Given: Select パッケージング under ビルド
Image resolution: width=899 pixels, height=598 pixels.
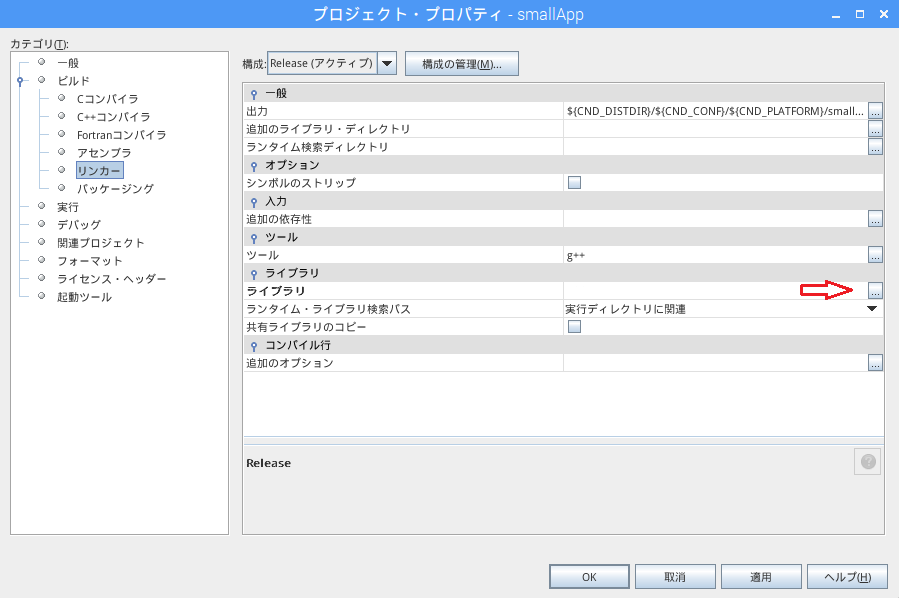Looking at the screenshot, I should point(115,189).
